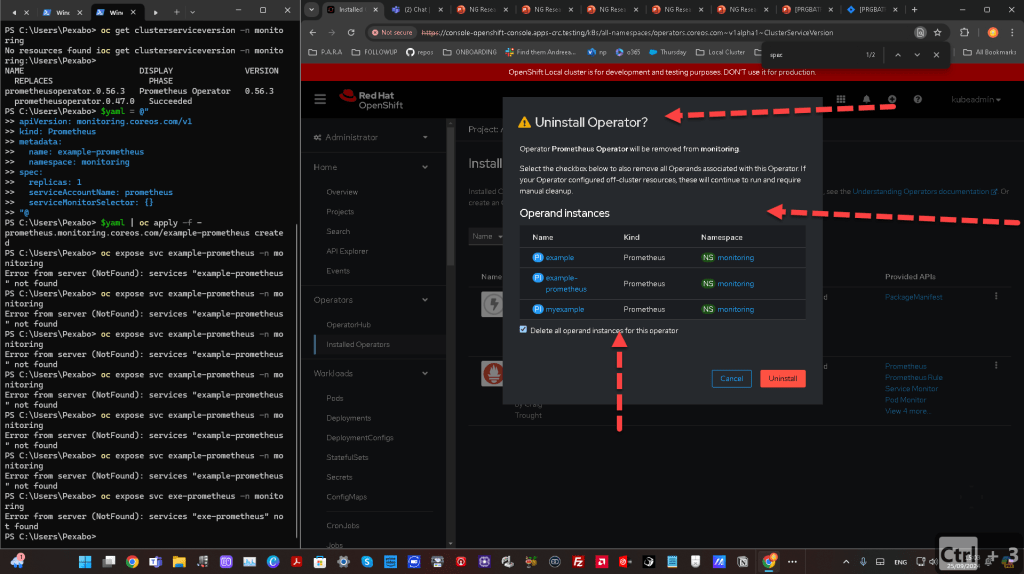Bookmark this page with star icon
This screenshot has height=574, width=1024.
pos(938,33)
